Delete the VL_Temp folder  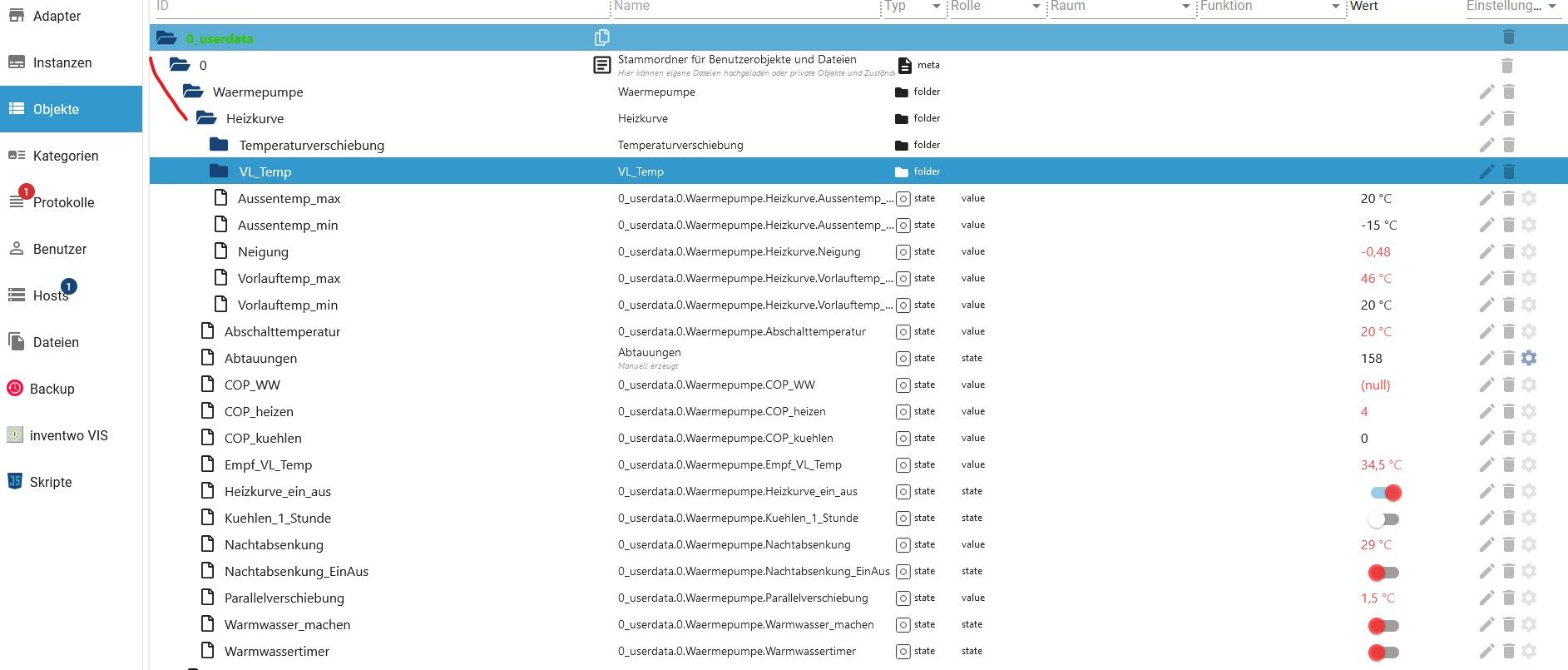1508,171
